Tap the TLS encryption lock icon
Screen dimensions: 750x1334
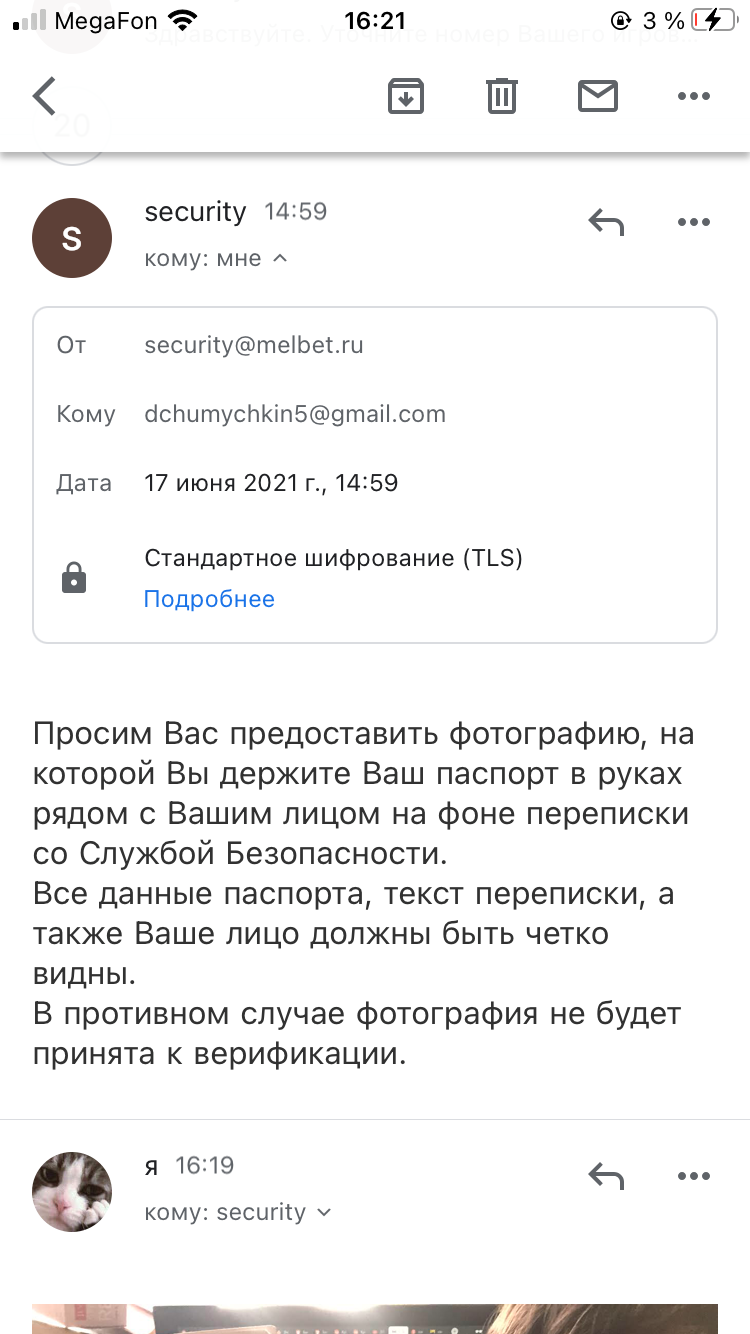pyautogui.click(x=74, y=578)
